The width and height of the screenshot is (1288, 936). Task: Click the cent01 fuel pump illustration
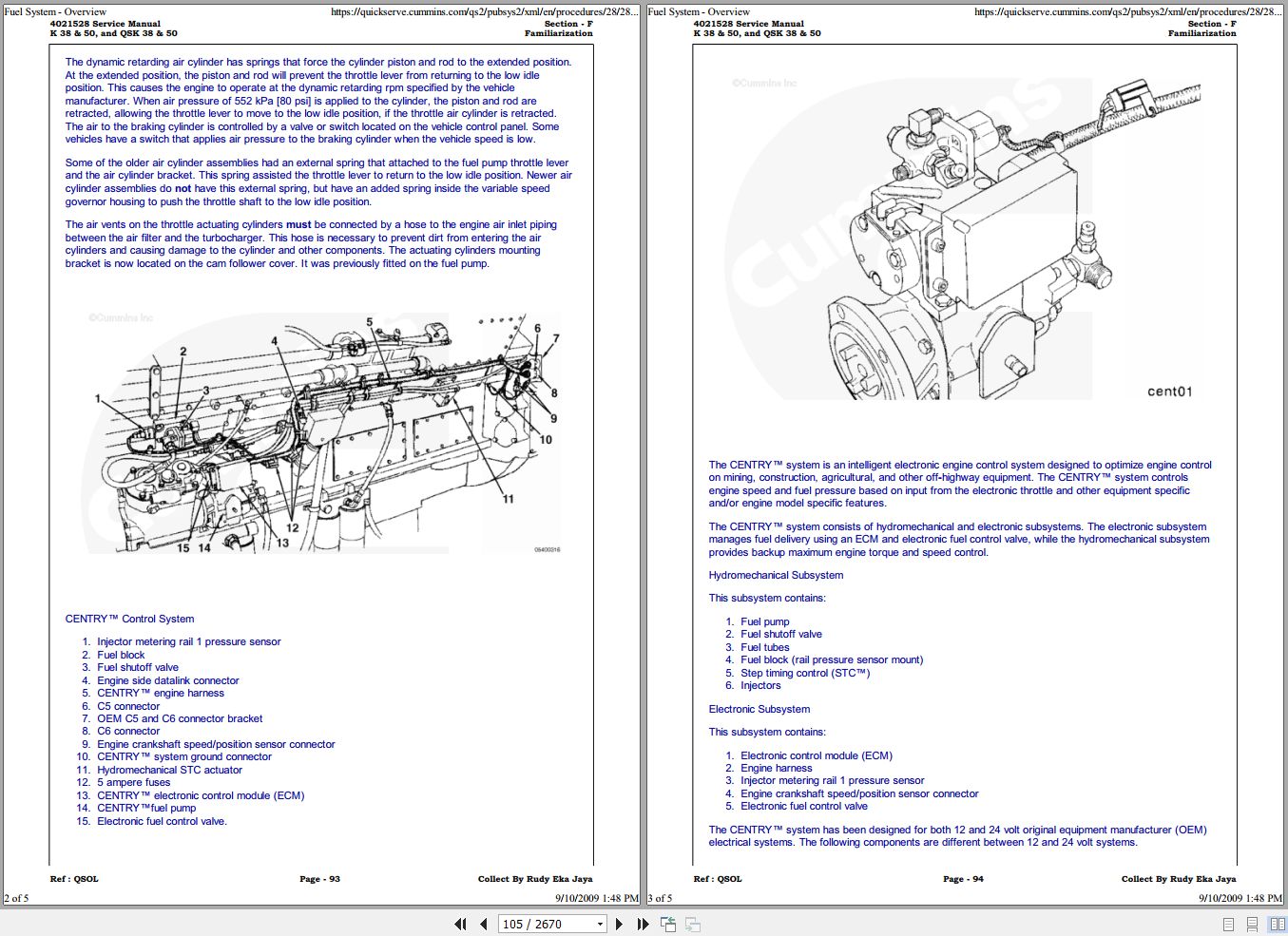(x=964, y=238)
